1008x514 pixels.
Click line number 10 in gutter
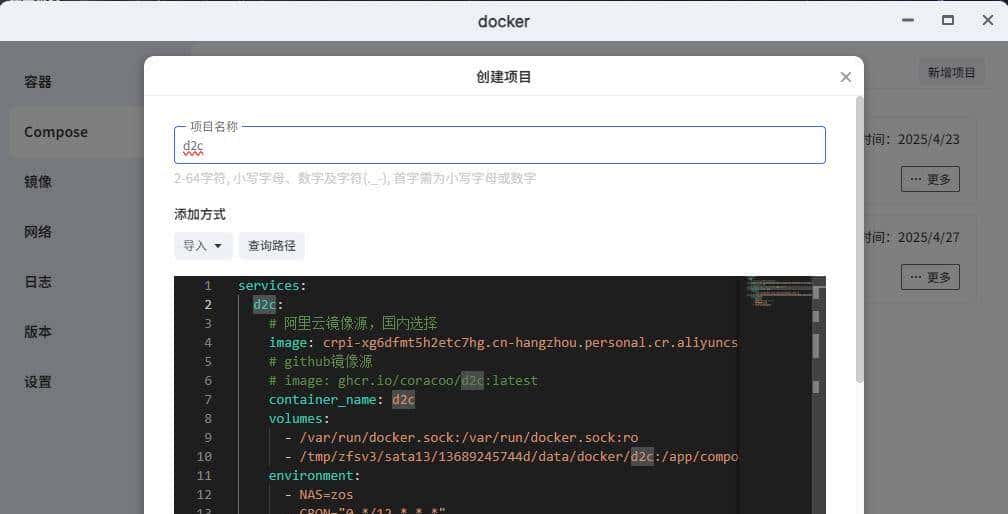(x=204, y=456)
